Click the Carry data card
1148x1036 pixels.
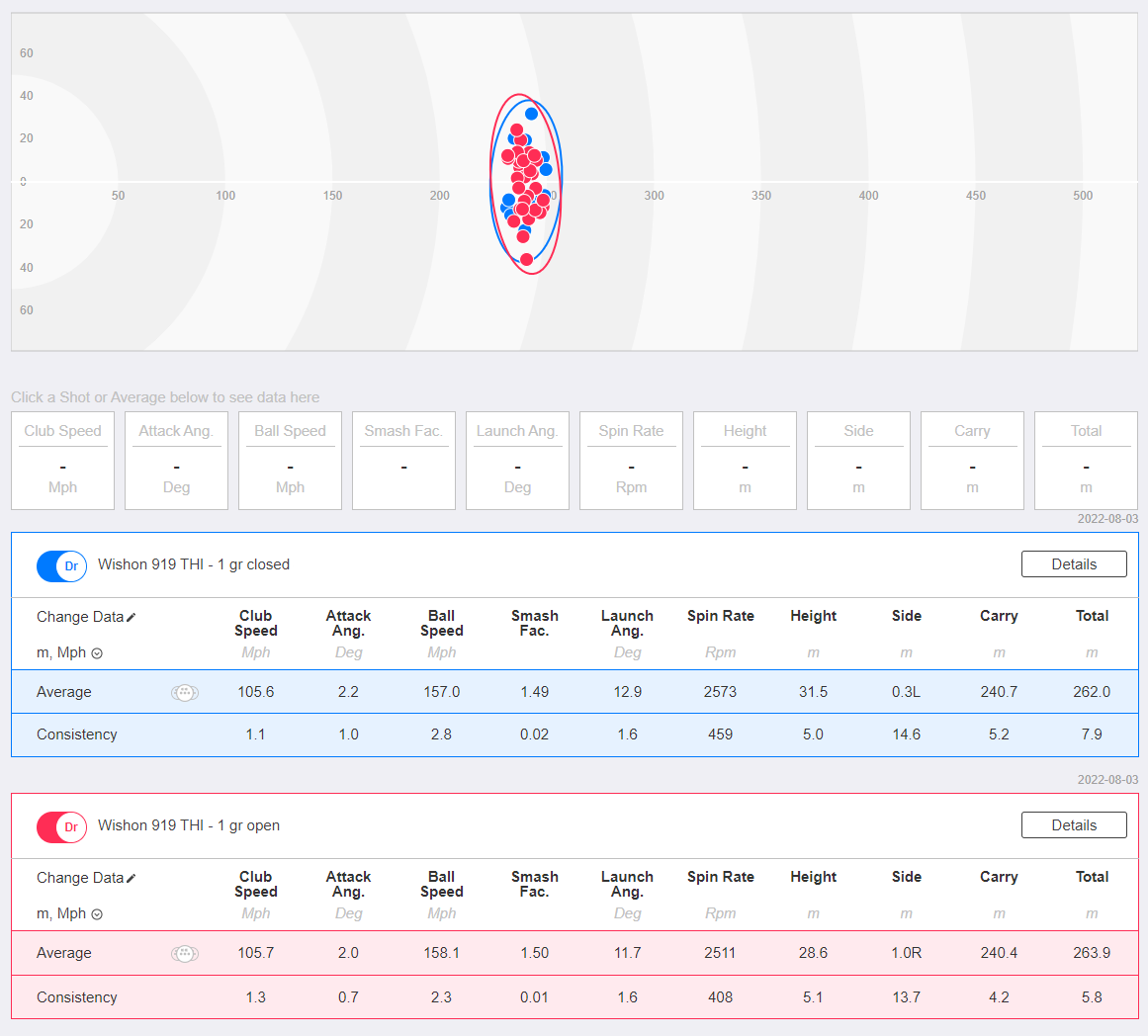[972, 461]
